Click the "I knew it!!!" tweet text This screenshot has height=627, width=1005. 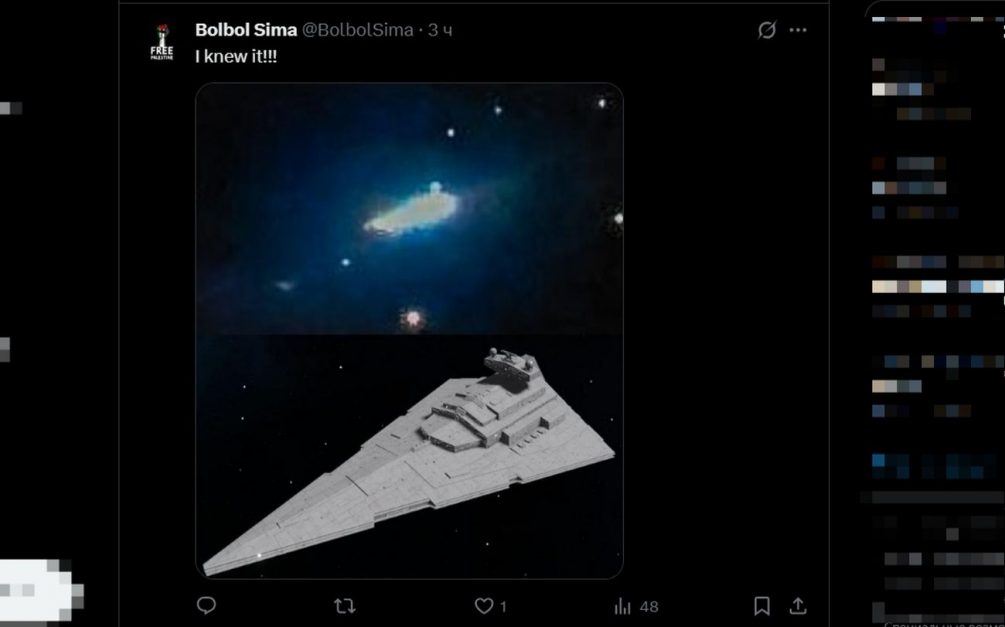[x=236, y=57]
